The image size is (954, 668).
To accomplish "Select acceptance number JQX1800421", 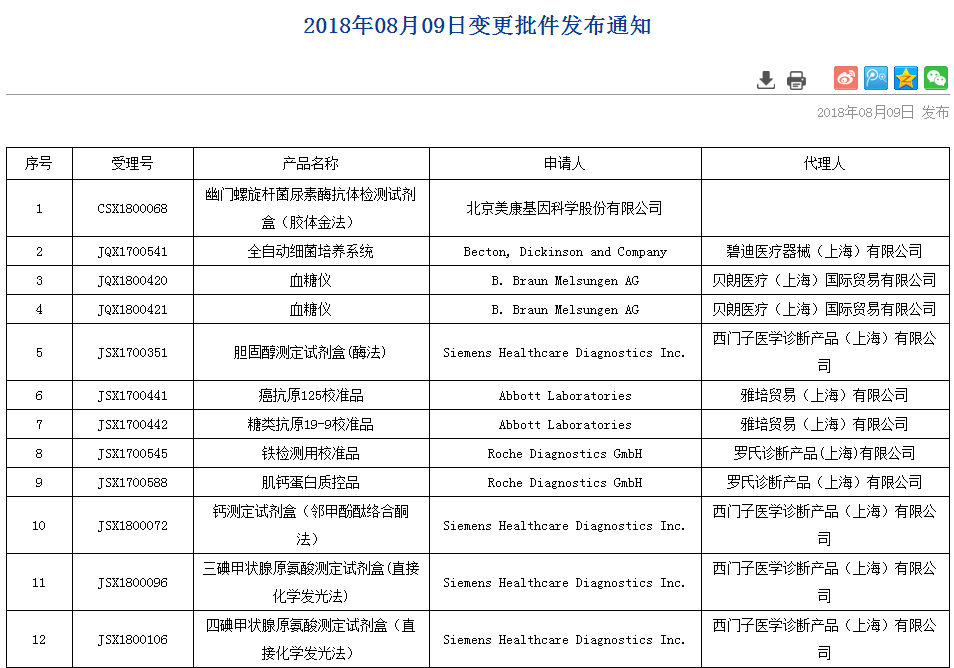I will point(132,310).
